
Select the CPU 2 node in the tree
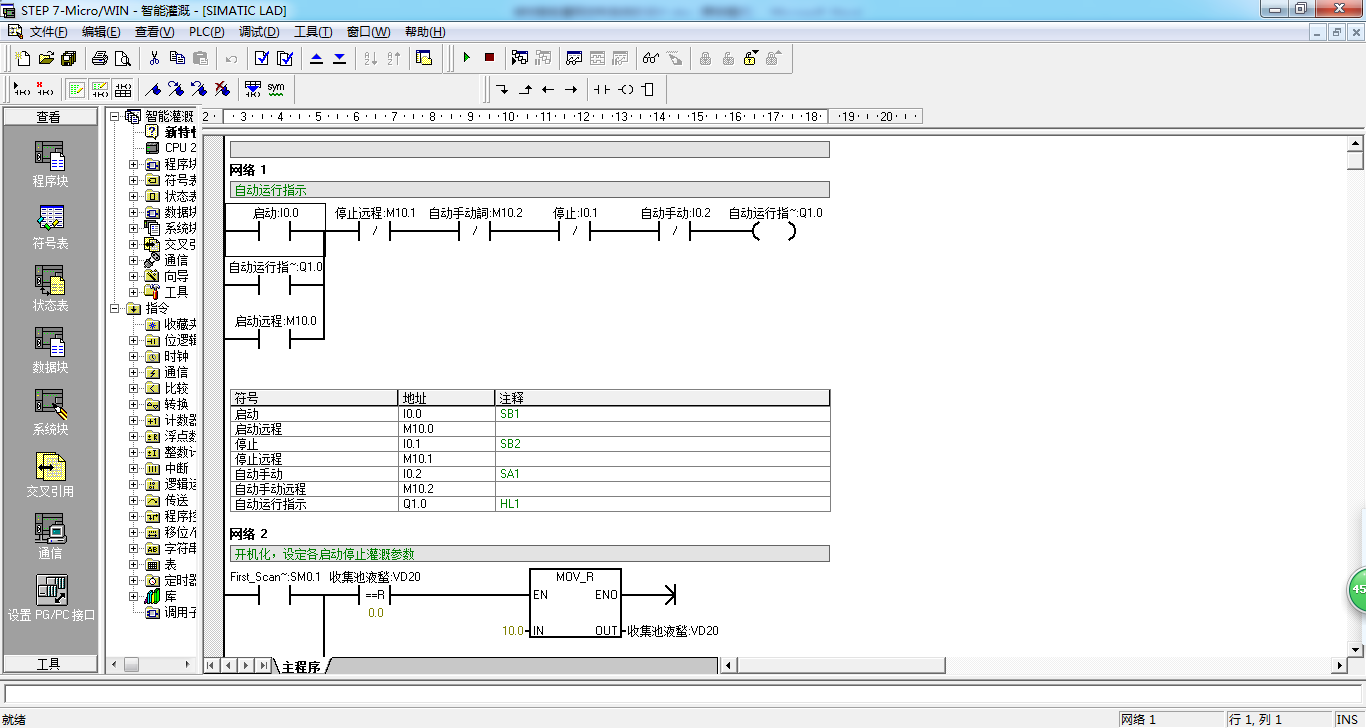tap(180, 148)
